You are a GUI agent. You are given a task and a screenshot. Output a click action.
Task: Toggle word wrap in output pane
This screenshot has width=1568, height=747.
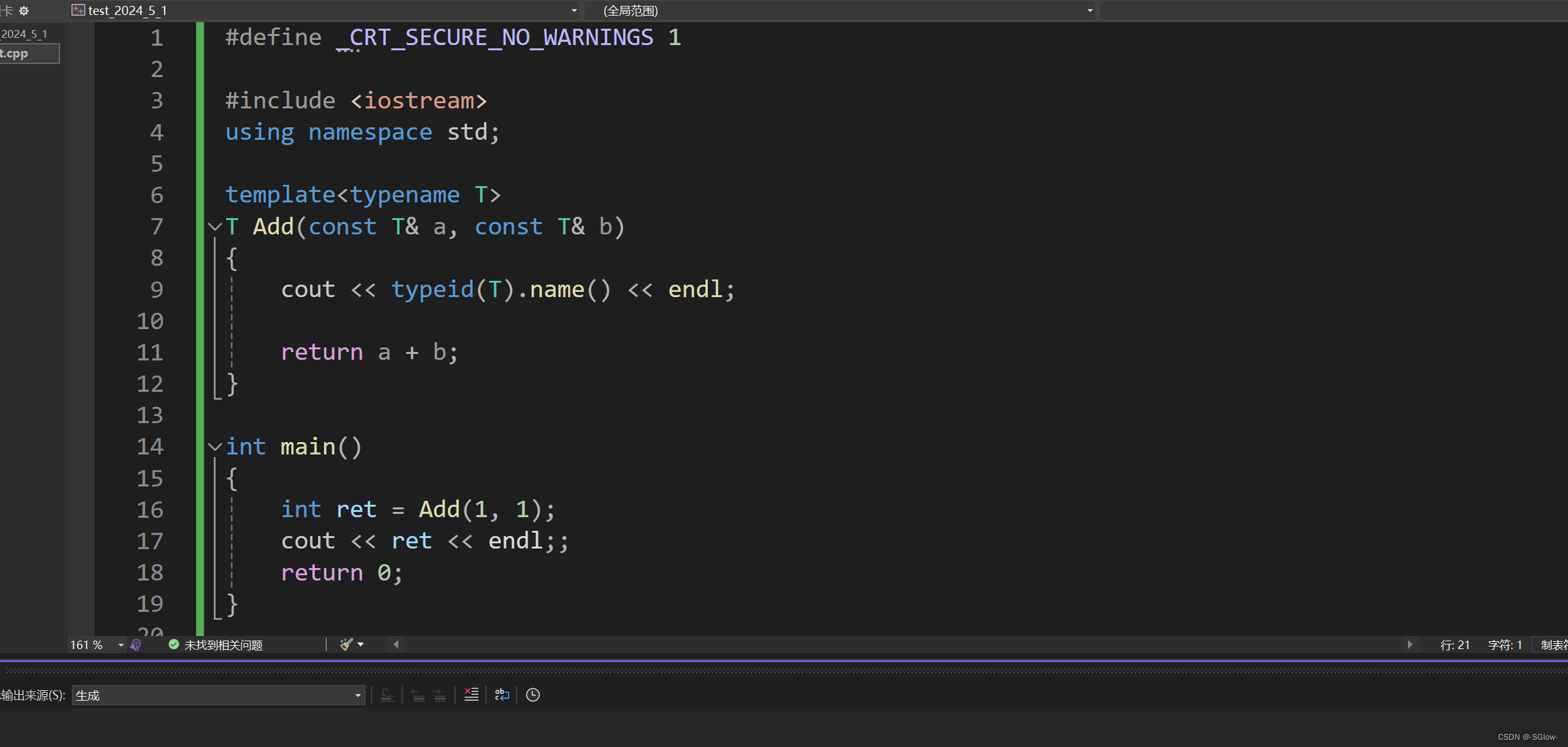pyautogui.click(x=502, y=695)
